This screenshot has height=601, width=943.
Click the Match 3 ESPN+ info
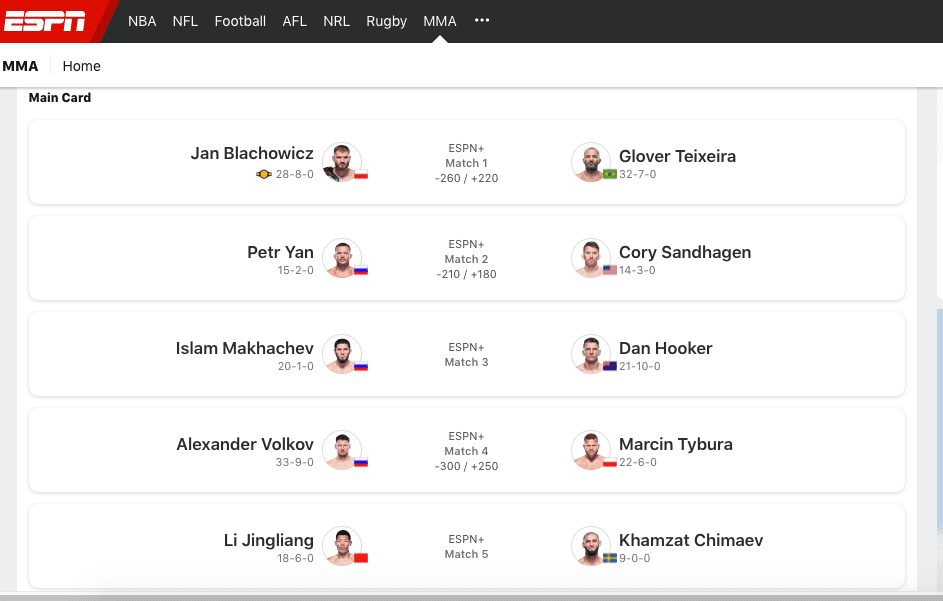(x=466, y=355)
